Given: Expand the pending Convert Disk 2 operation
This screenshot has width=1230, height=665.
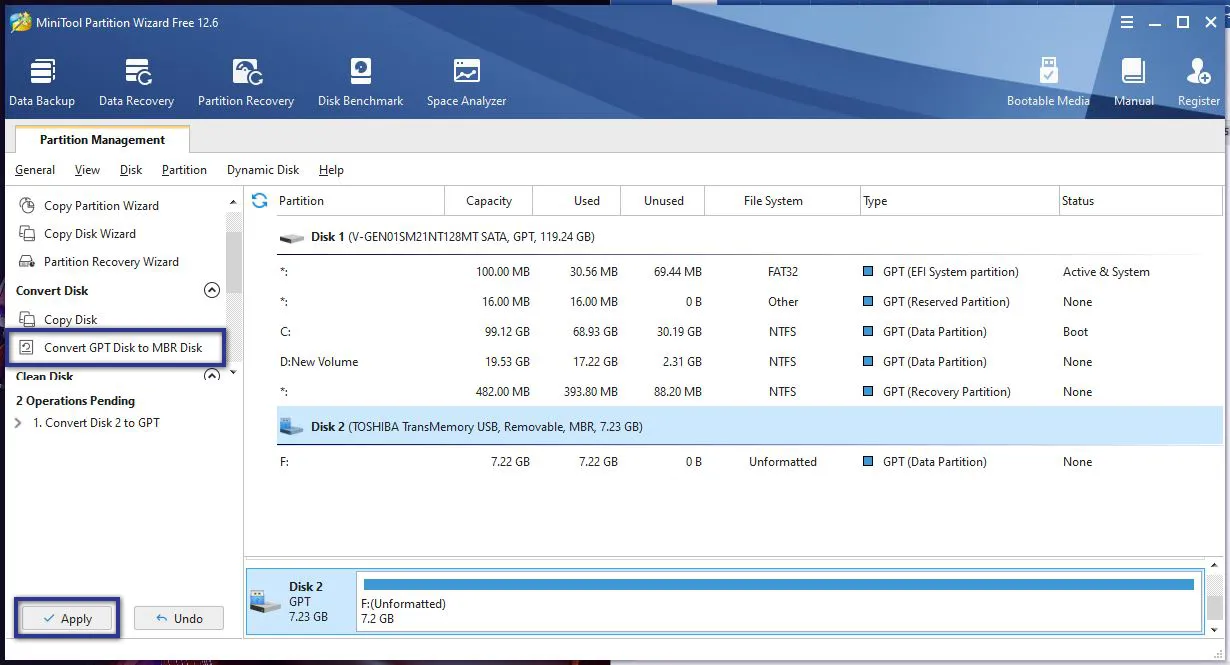Looking at the screenshot, I should (x=18, y=422).
